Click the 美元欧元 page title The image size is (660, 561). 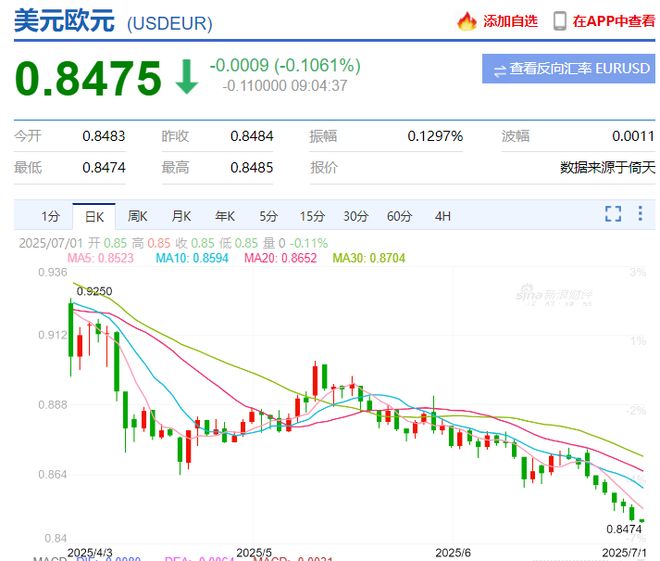pos(64,20)
